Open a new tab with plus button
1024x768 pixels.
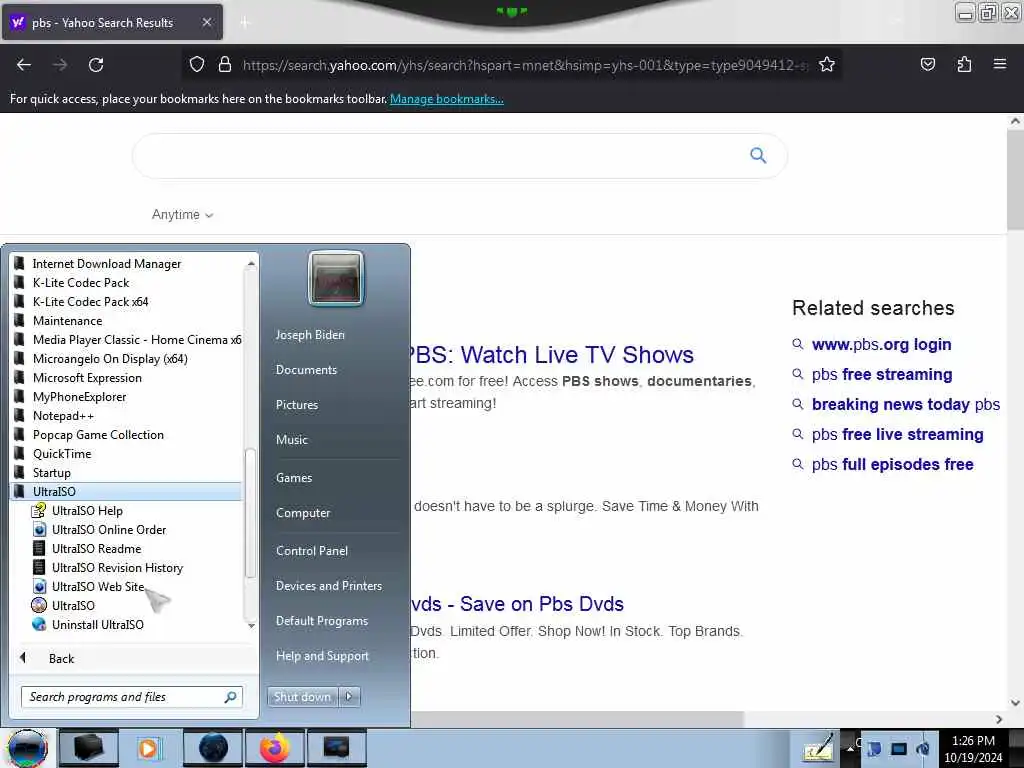tap(244, 23)
